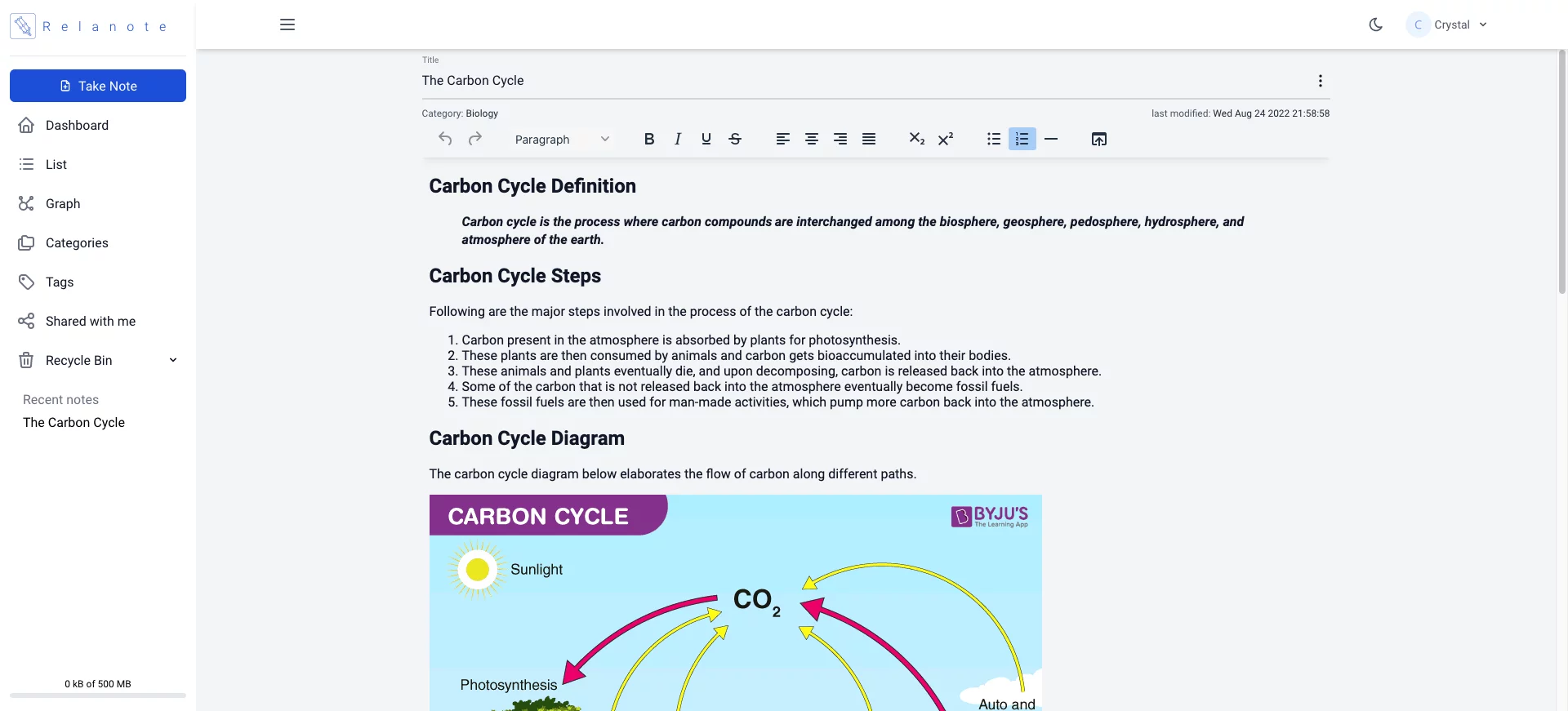
Task: Go to the List view
Action: (x=98, y=164)
